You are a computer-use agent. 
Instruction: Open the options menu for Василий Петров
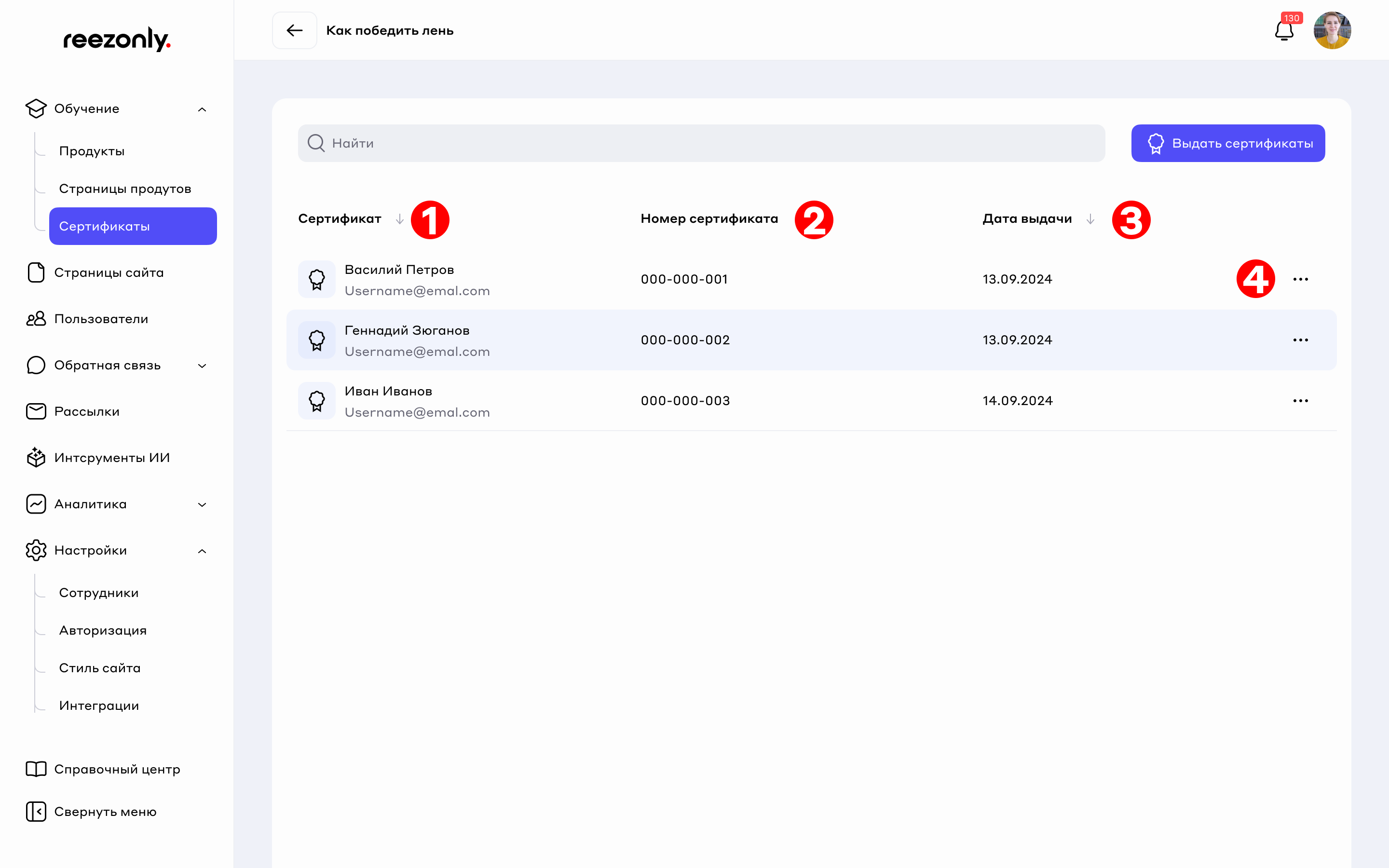[x=1300, y=280]
